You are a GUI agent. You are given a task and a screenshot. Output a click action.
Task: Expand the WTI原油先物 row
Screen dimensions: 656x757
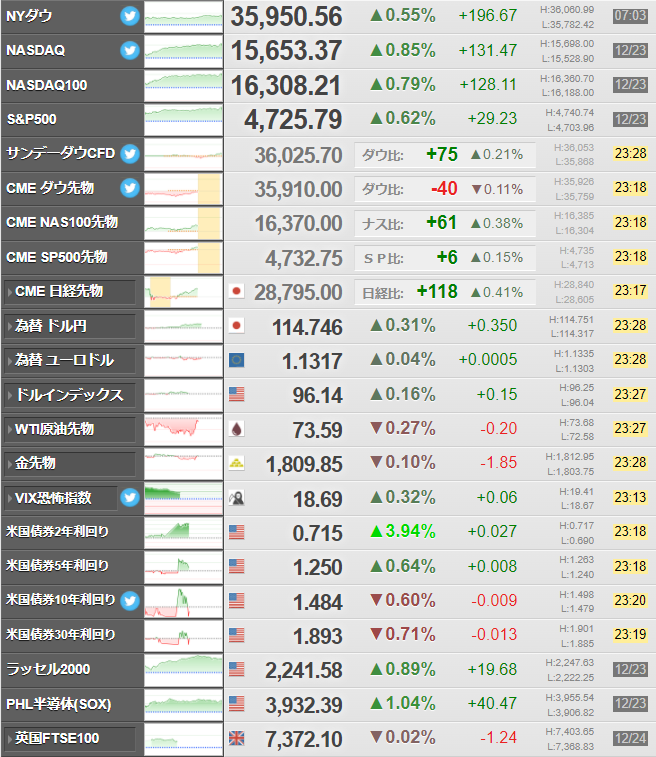pyautogui.click(x=70, y=429)
